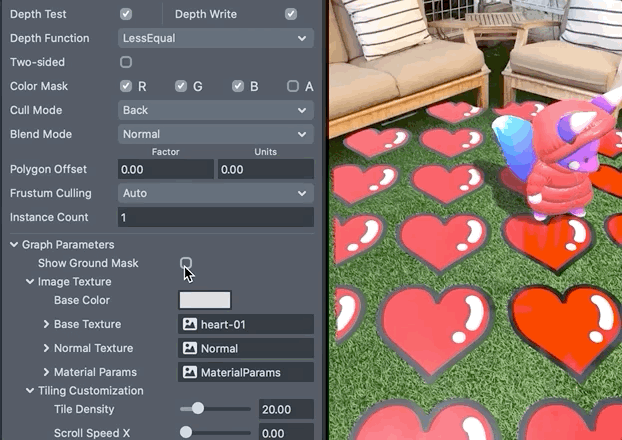Click the Base Color label
622x440 pixels.
tap(82, 300)
